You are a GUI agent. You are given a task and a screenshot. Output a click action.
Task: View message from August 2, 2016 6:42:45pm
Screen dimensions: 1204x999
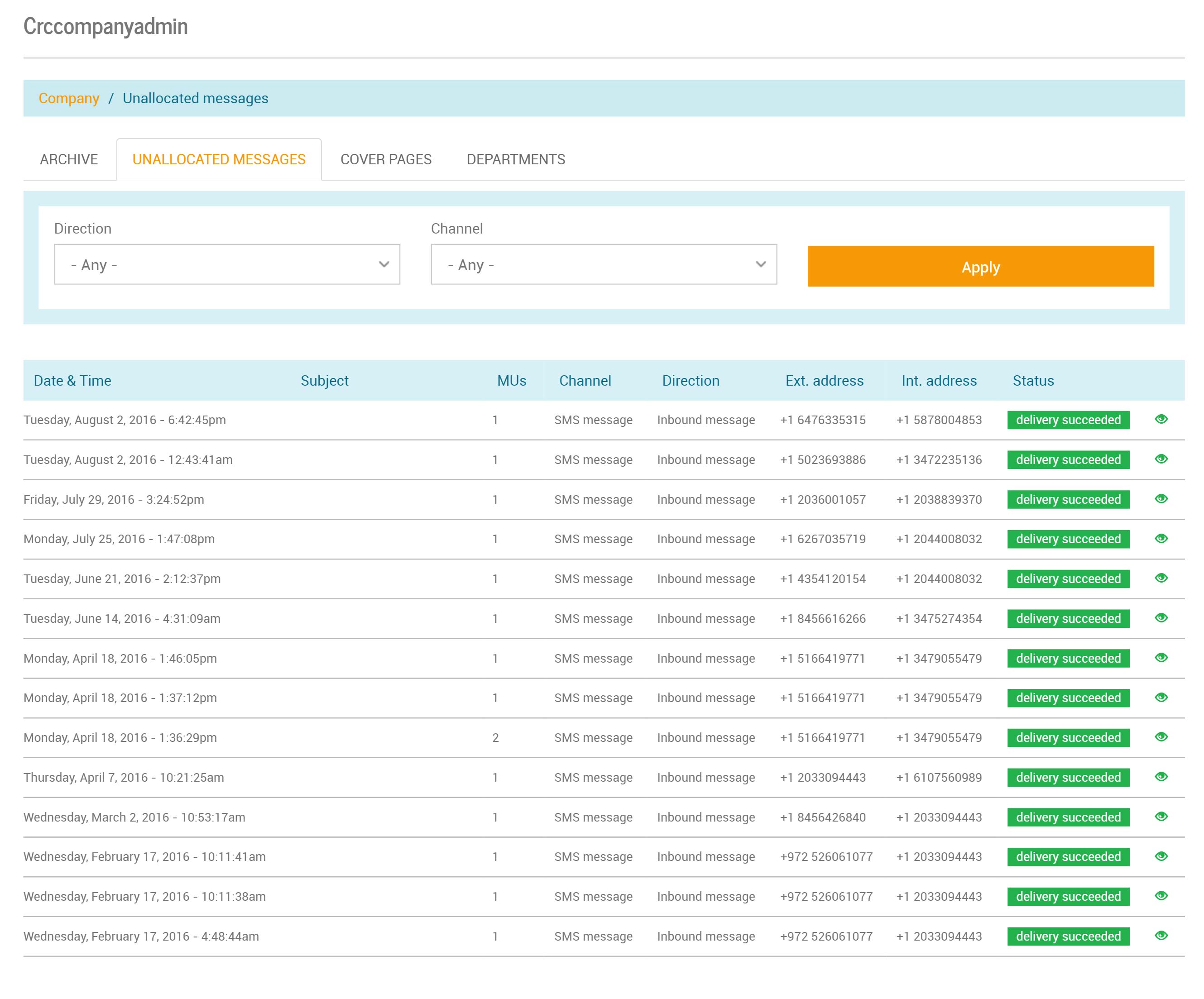pyautogui.click(x=1161, y=419)
